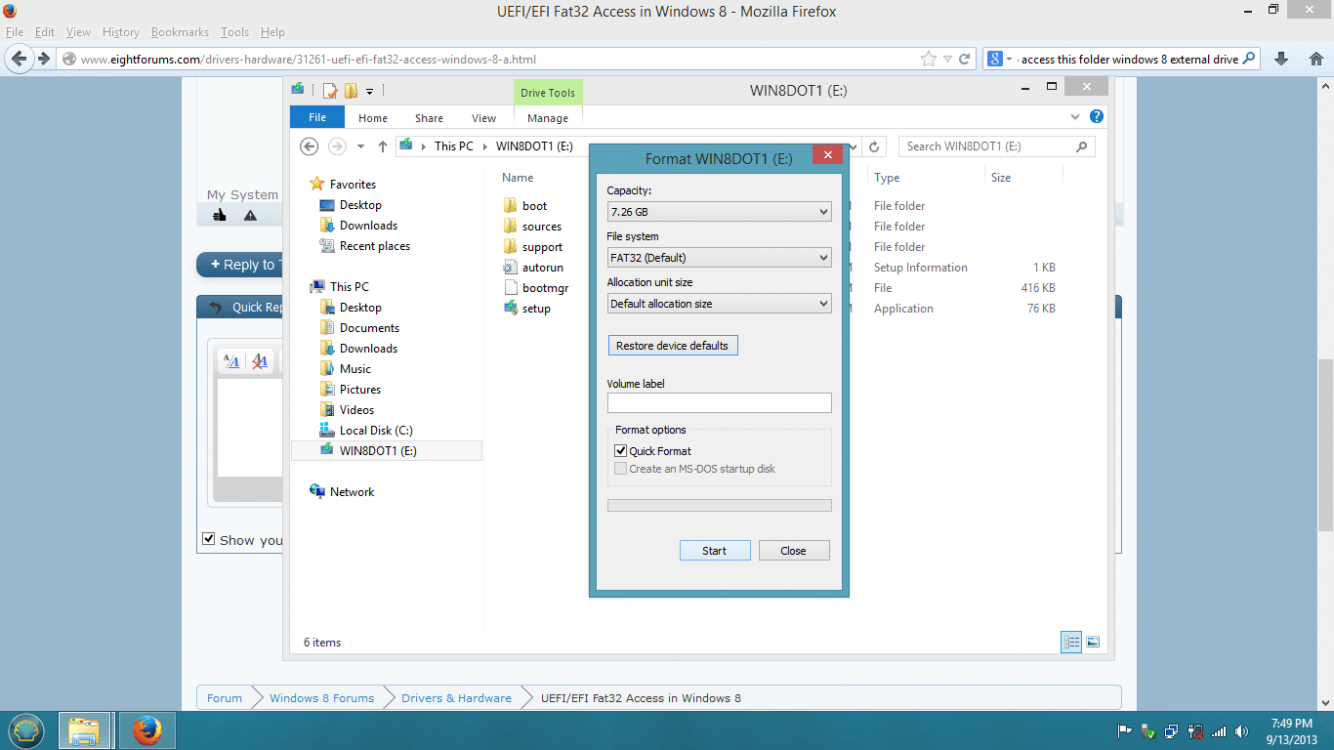Bookmark this page with star icon
The height and width of the screenshot is (750, 1334).
tap(928, 59)
